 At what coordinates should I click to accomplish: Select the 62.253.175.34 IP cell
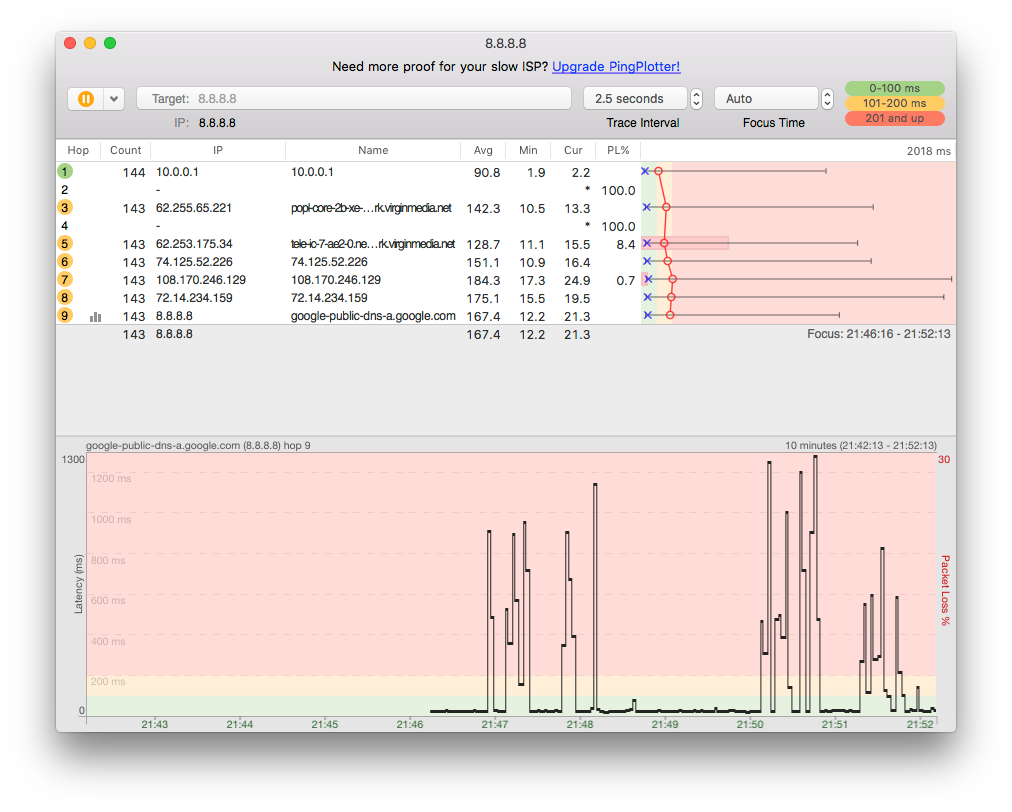pyautogui.click(x=194, y=245)
